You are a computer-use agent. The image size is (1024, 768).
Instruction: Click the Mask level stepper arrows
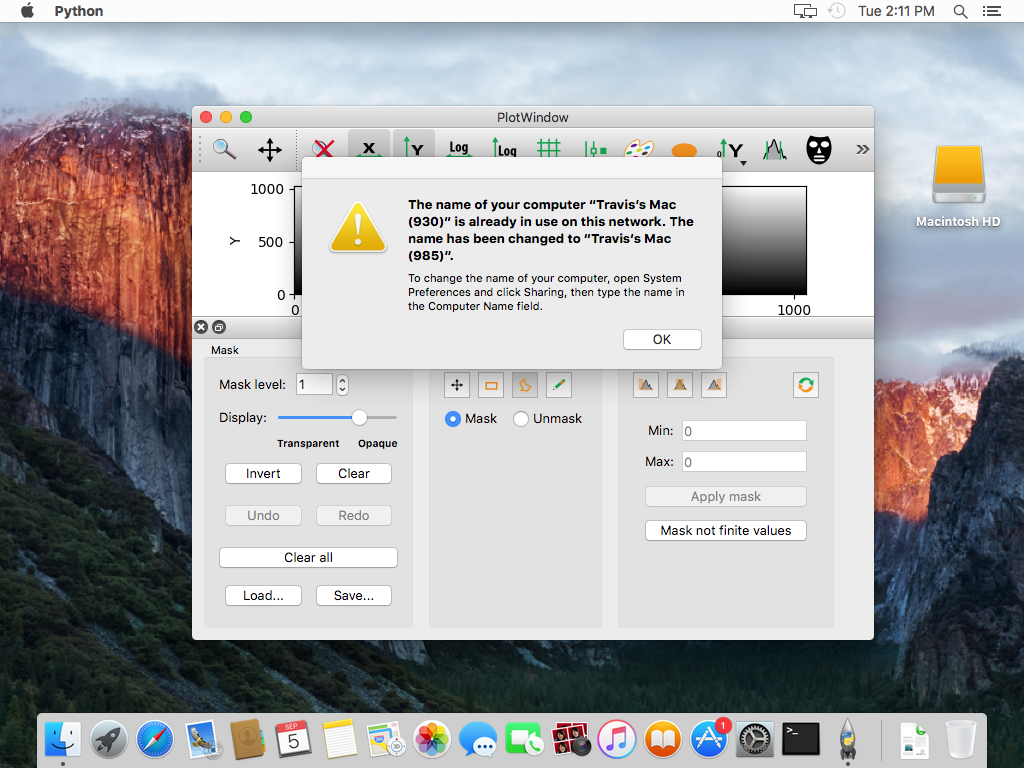pyautogui.click(x=342, y=385)
